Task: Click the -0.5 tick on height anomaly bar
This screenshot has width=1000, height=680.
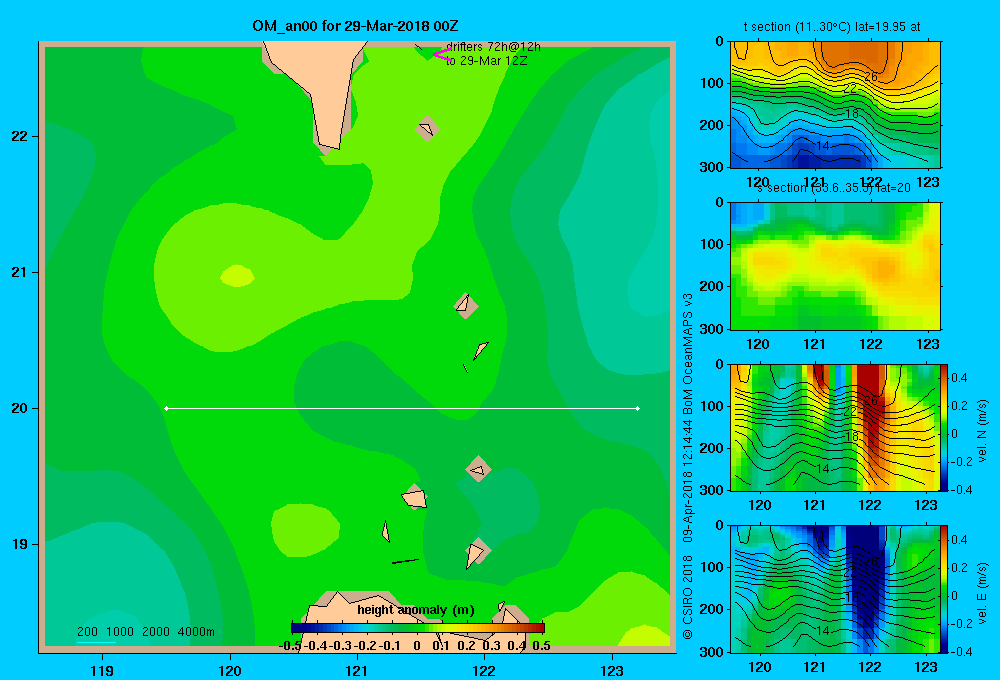Action: tap(291, 646)
